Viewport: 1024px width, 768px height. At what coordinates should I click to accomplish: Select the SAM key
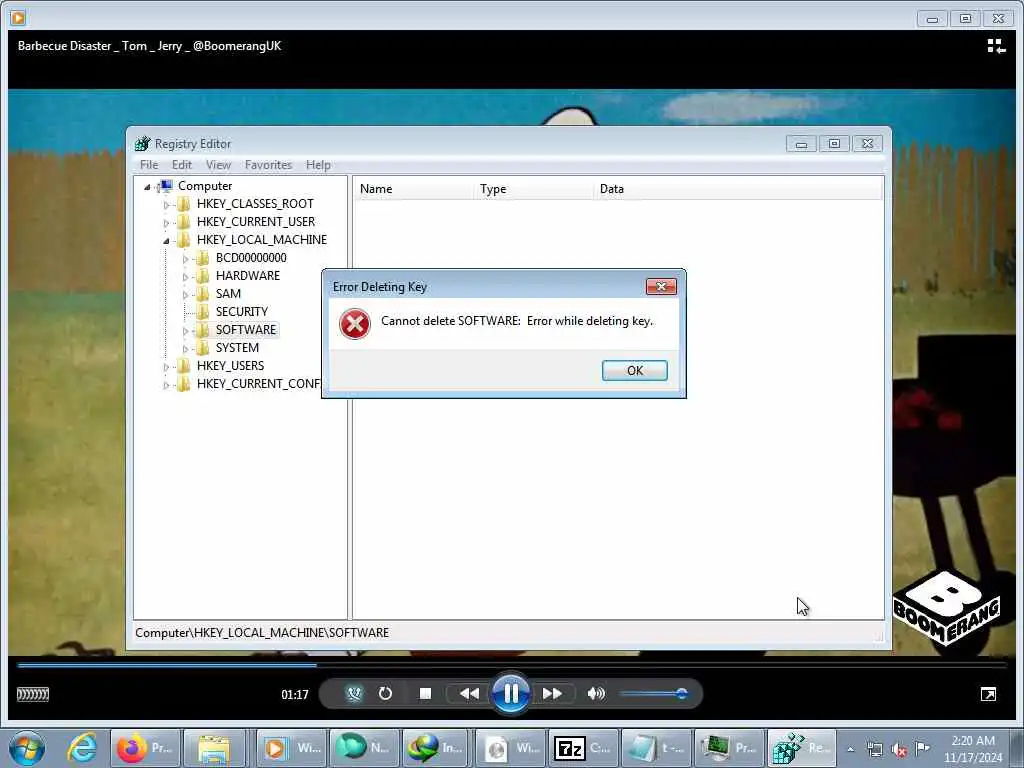click(228, 294)
